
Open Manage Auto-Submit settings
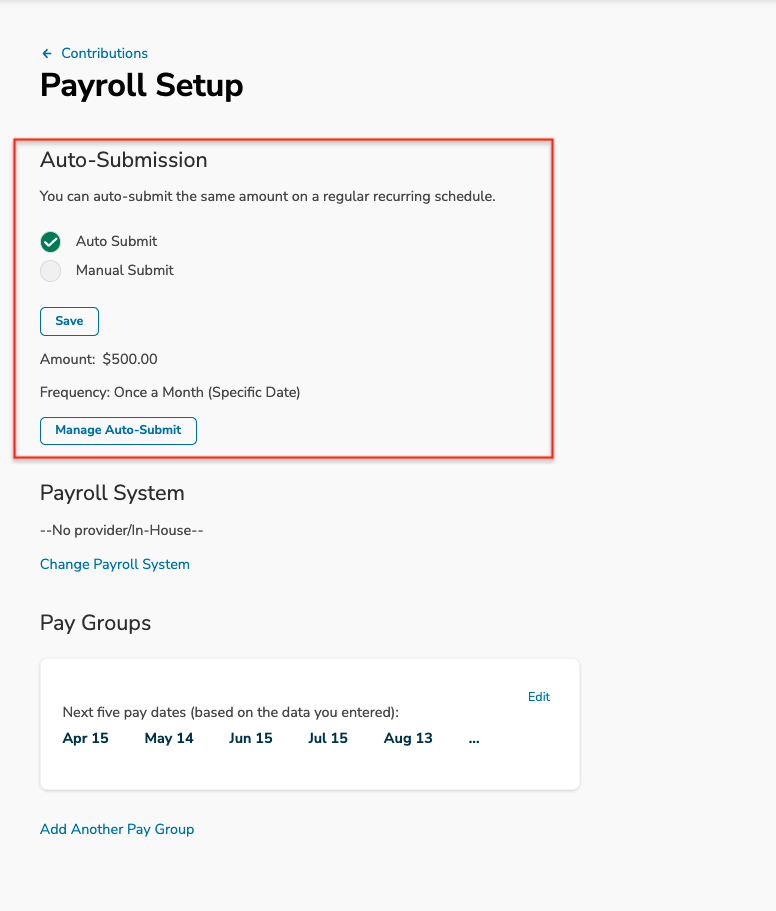[118, 431]
